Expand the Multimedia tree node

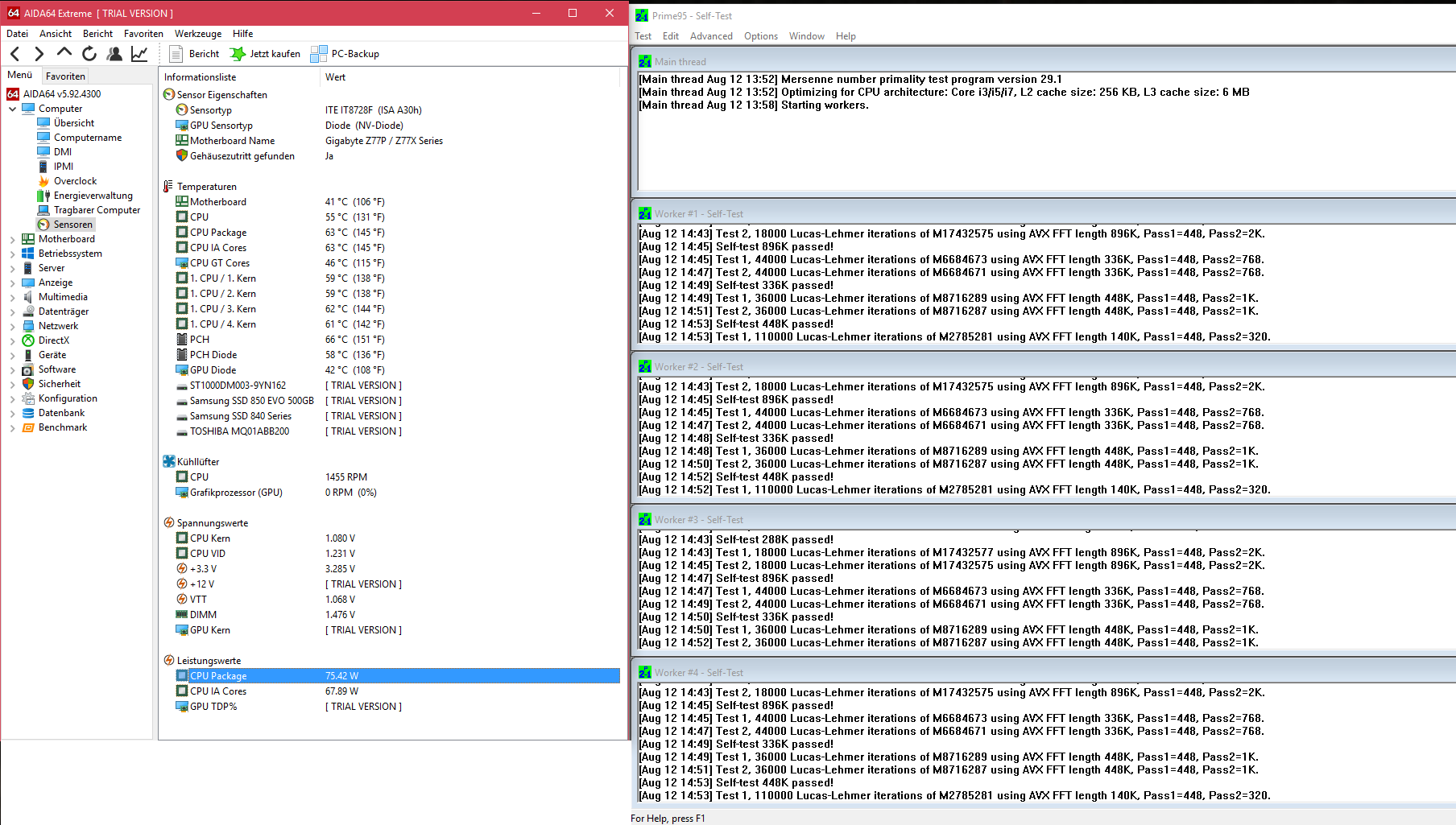click(x=13, y=297)
